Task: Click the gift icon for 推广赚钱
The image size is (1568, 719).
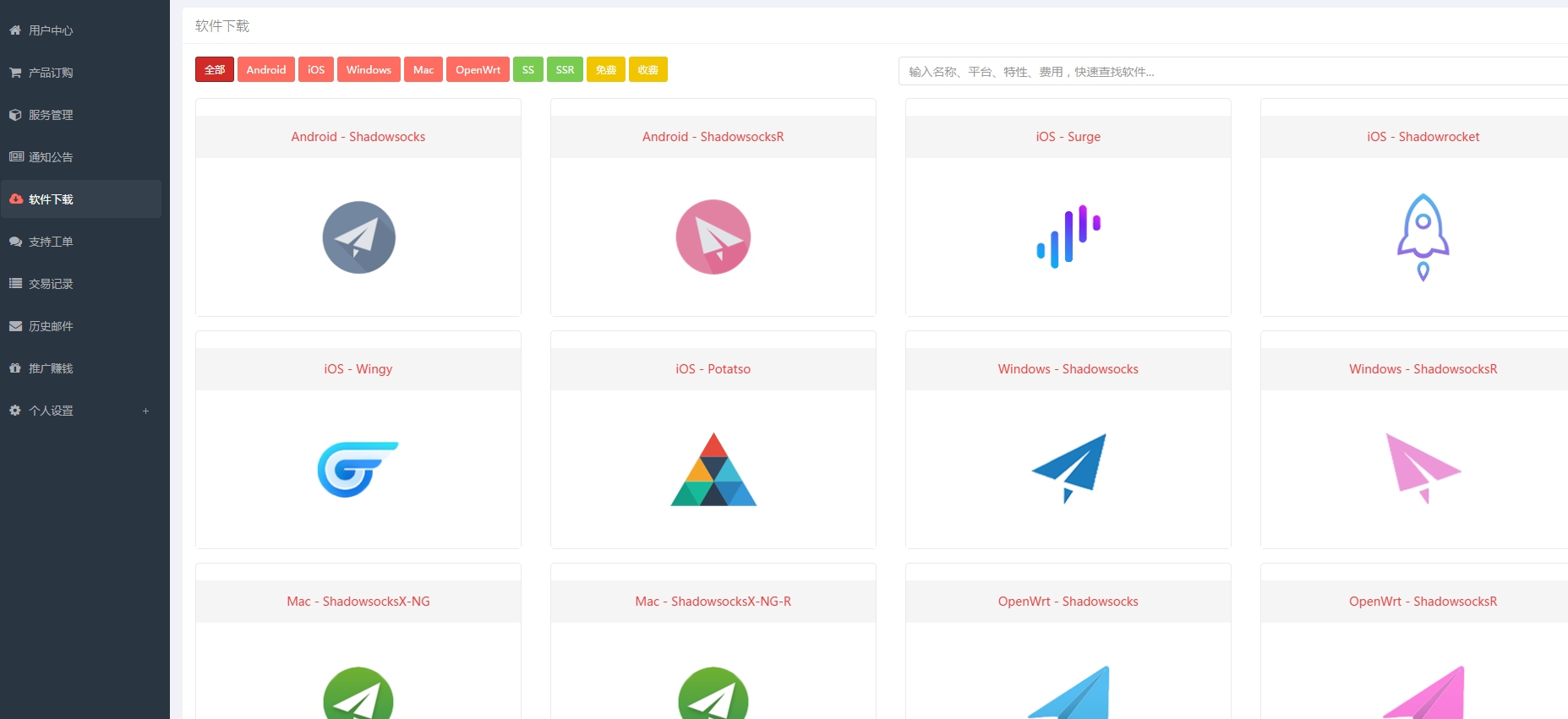Action: pos(15,368)
